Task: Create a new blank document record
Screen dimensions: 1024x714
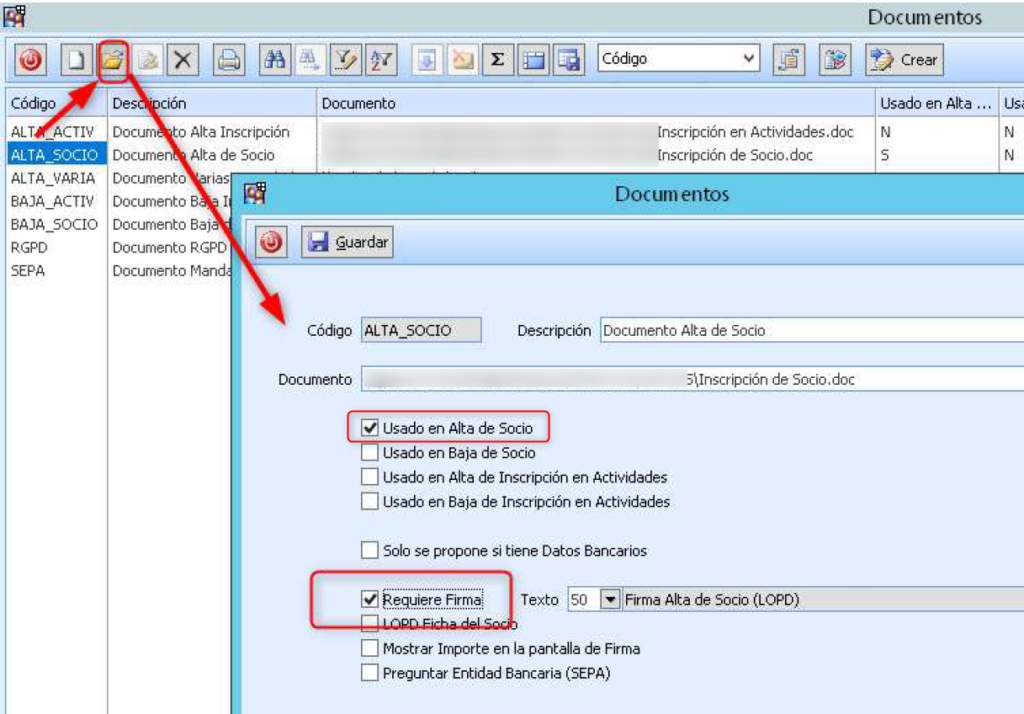Action: coord(75,61)
